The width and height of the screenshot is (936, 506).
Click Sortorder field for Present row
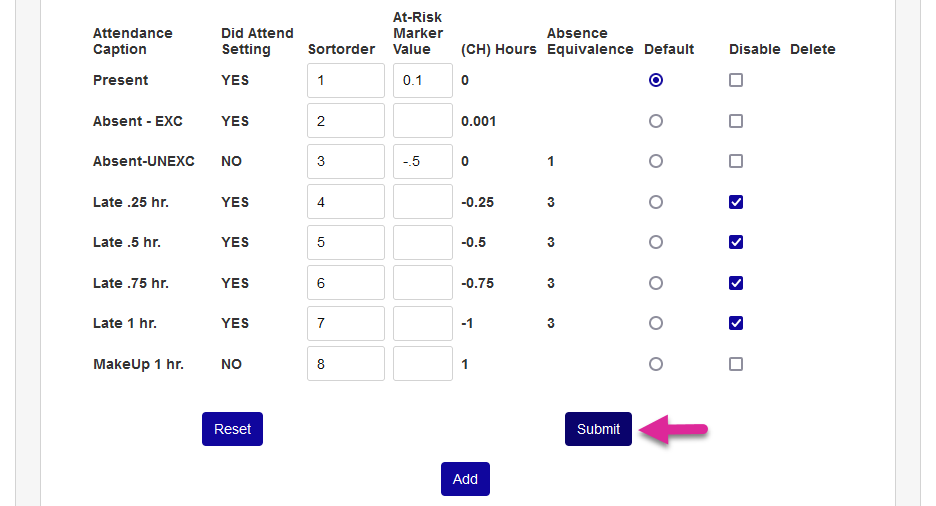pos(345,81)
